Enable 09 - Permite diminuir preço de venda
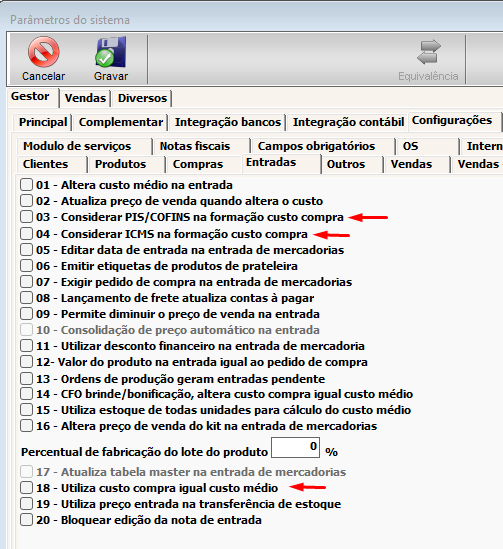The width and height of the screenshot is (503, 549). (x=26, y=314)
